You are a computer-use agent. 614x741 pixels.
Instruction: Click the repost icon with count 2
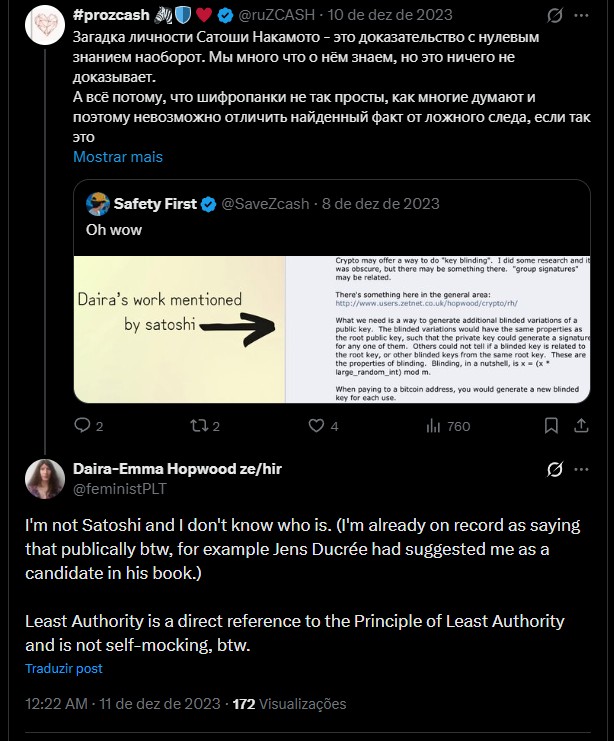click(197, 426)
